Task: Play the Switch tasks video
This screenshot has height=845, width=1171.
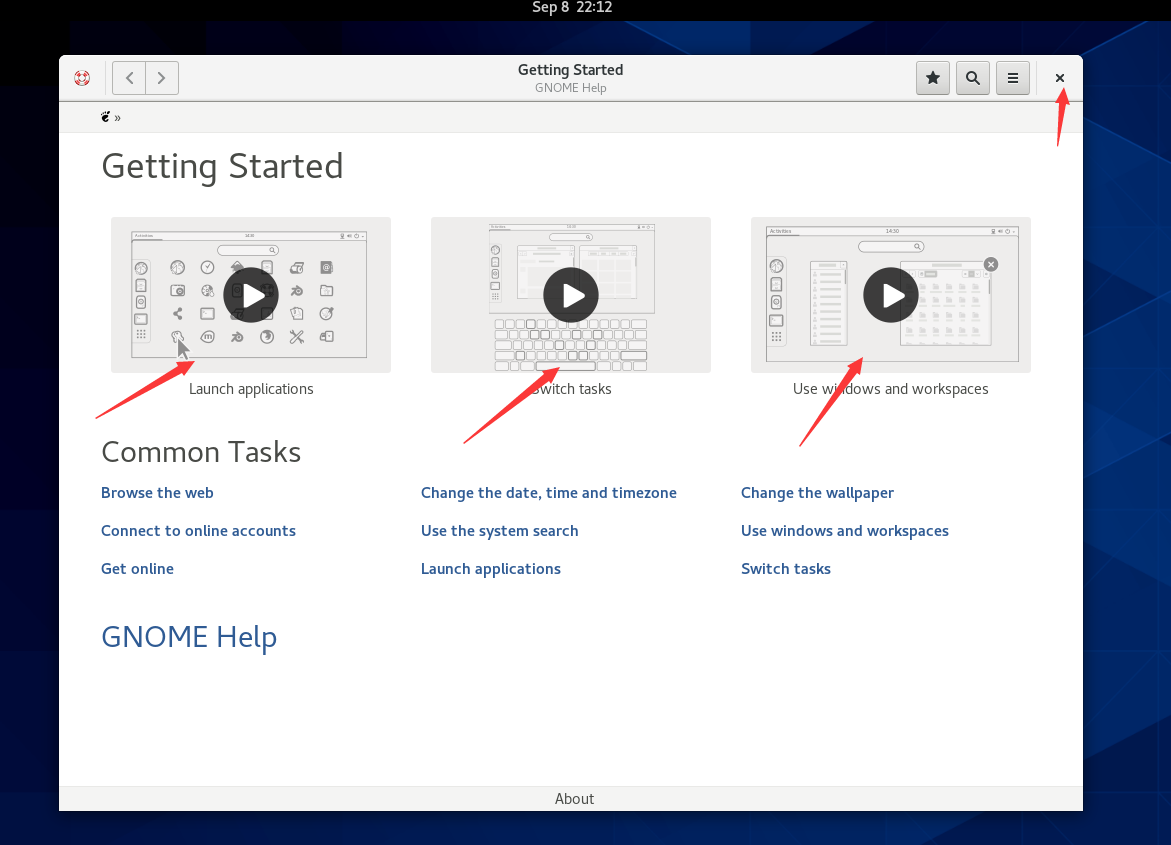Action: pos(571,295)
